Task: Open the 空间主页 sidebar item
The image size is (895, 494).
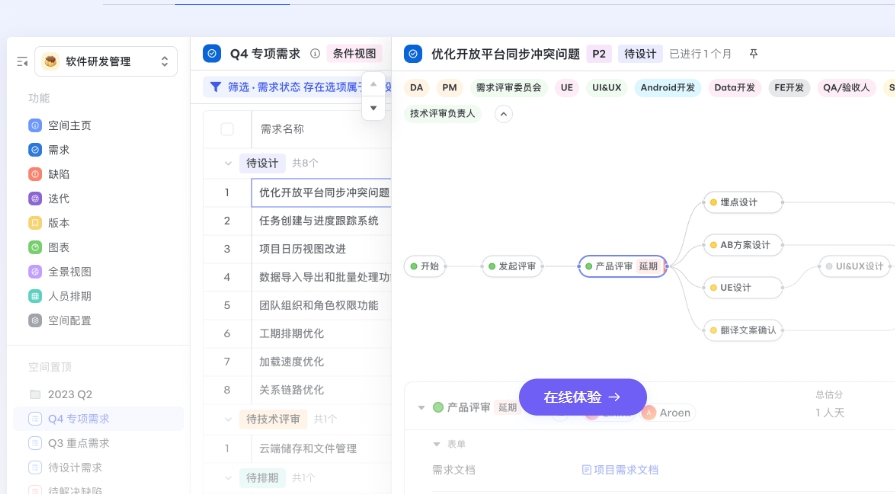Action: [x=69, y=126]
